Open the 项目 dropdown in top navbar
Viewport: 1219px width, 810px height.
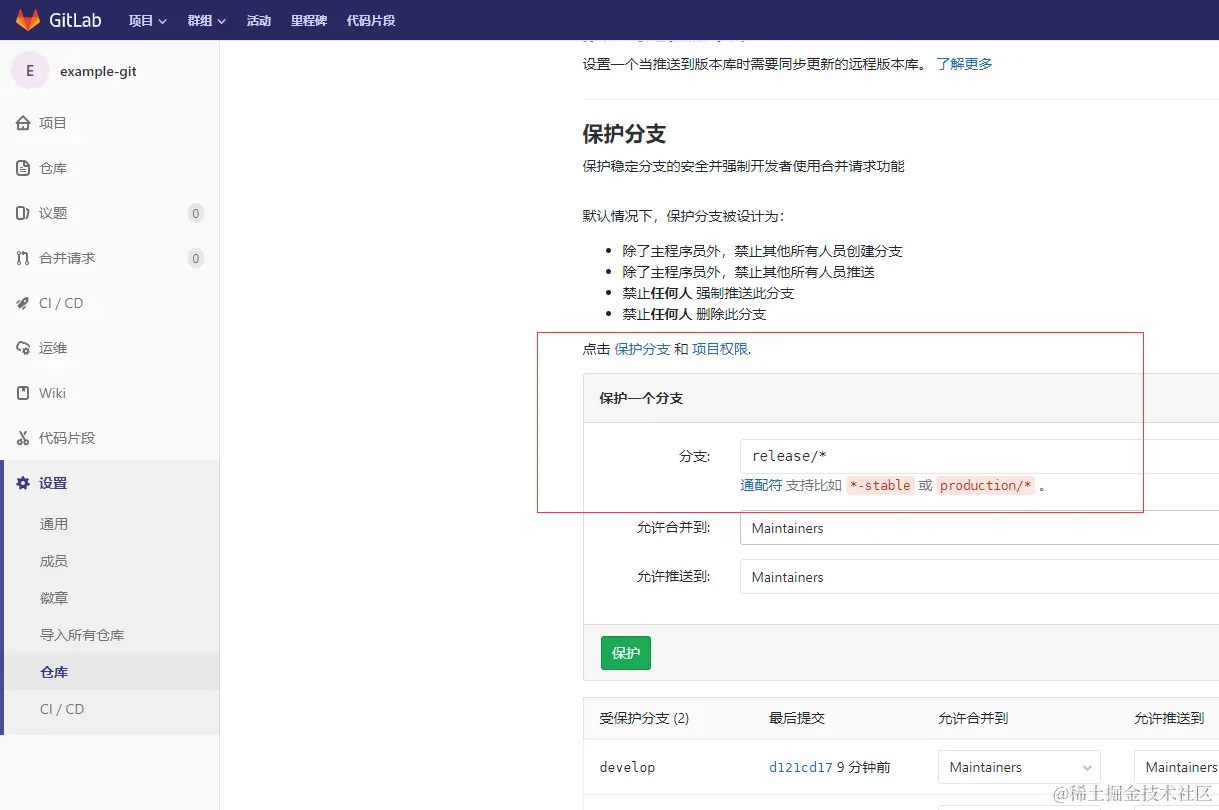[x=147, y=20]
